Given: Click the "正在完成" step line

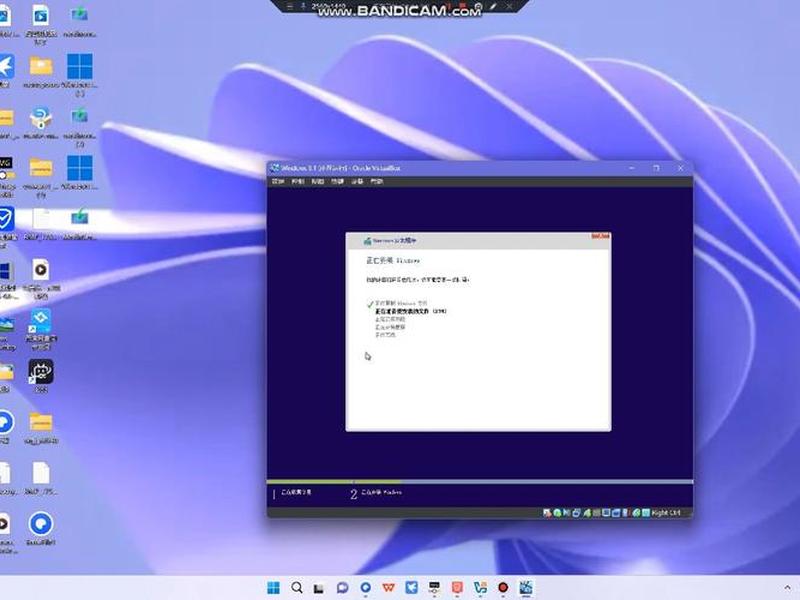Looking at the screenshot, I should click(x=385, y=335).
